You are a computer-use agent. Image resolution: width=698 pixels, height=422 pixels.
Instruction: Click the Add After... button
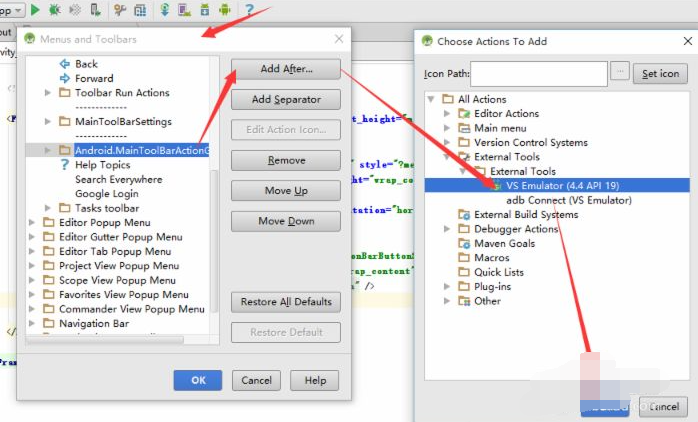point(286,69)
